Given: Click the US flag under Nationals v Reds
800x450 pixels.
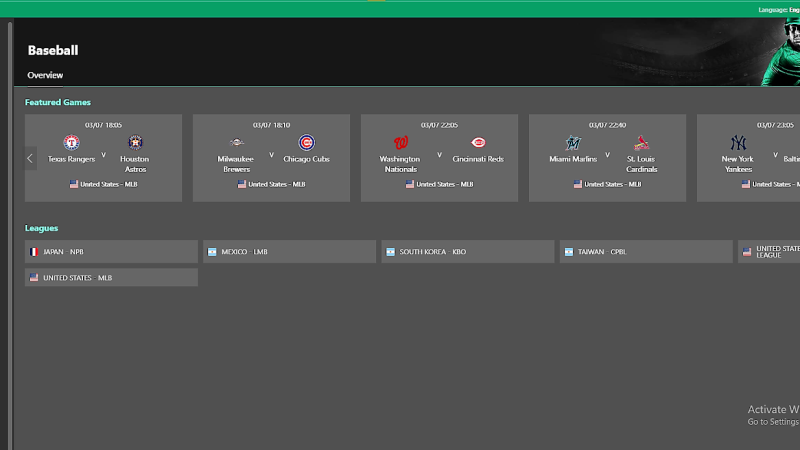Looking at the screenshot, I should point(410,184).
